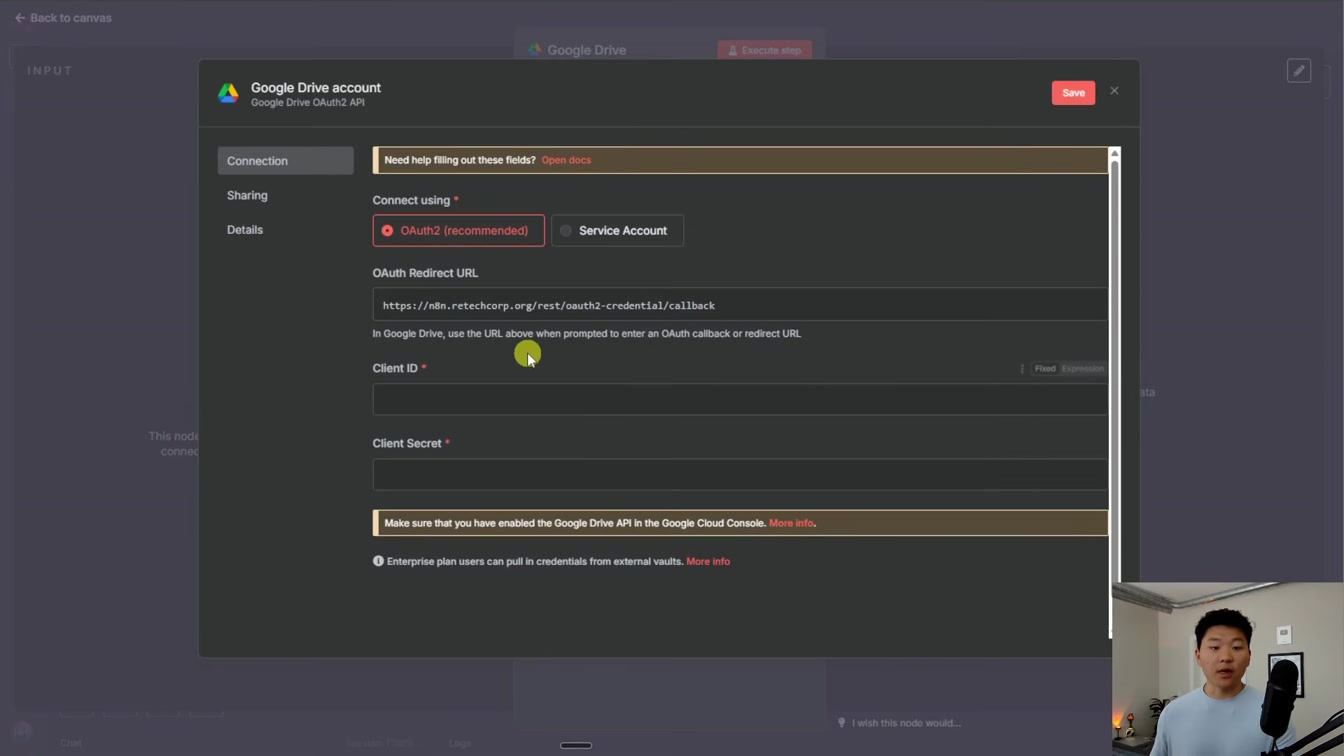Switch Client ID to Fixed mode
The height and width of the screenshot is (756, 1344).
pyautogui.click(x=1045, y=369)
